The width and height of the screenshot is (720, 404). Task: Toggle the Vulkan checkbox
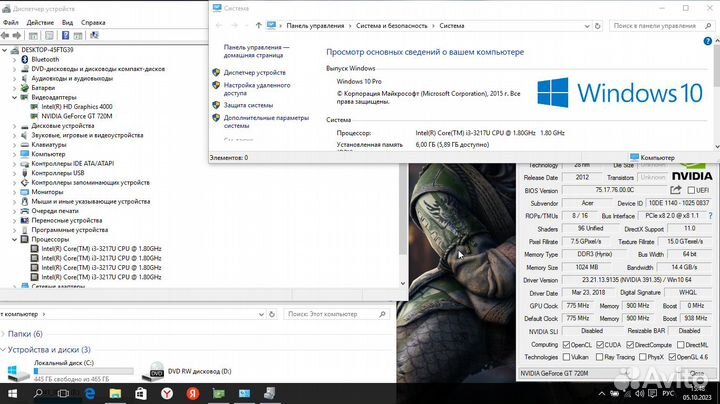click(x=566, y=357)
